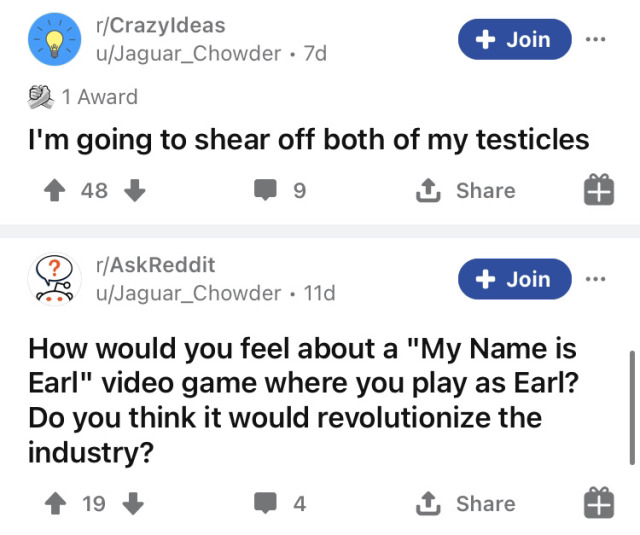Downvote the CrazyIdeas post

click(x=135, y=191)
